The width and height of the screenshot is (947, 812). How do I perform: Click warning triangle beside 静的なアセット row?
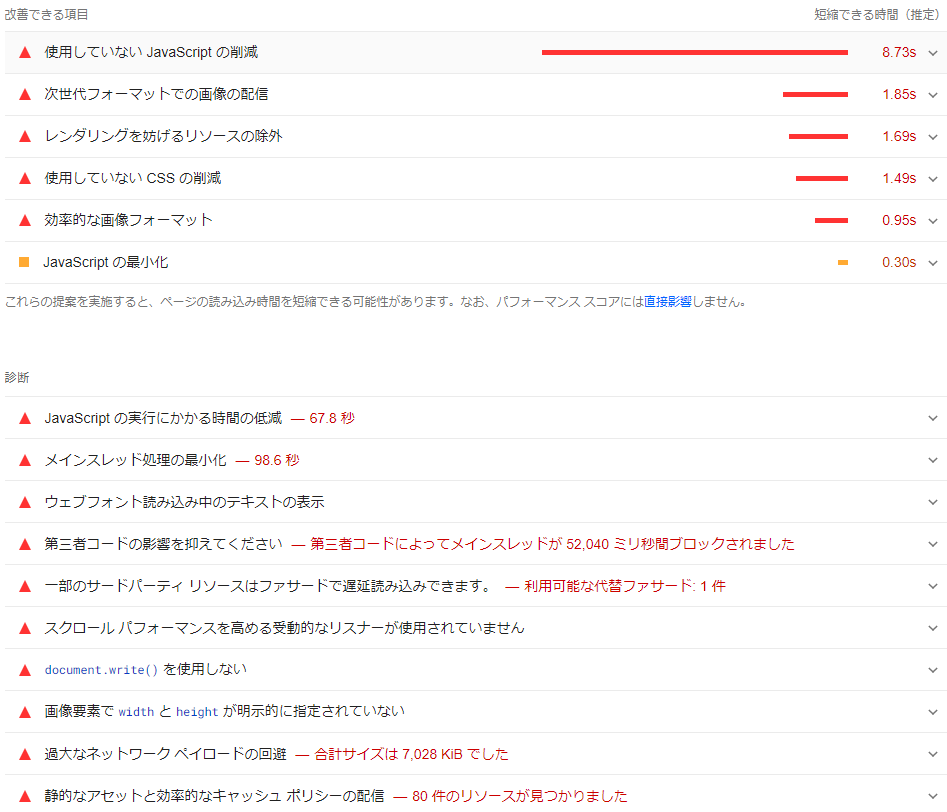[25, 796]
